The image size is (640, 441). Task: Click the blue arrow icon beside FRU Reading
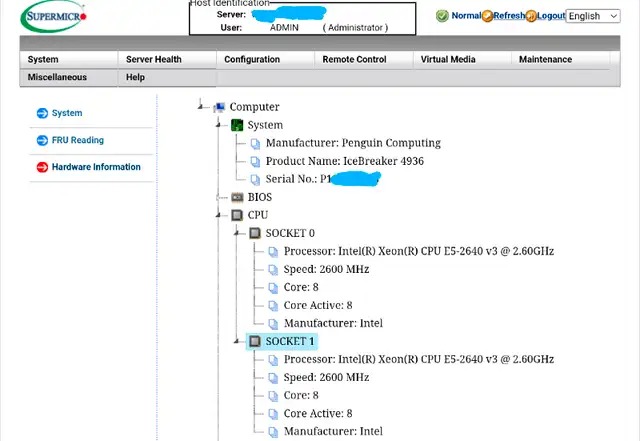click(x=42, y=140)
